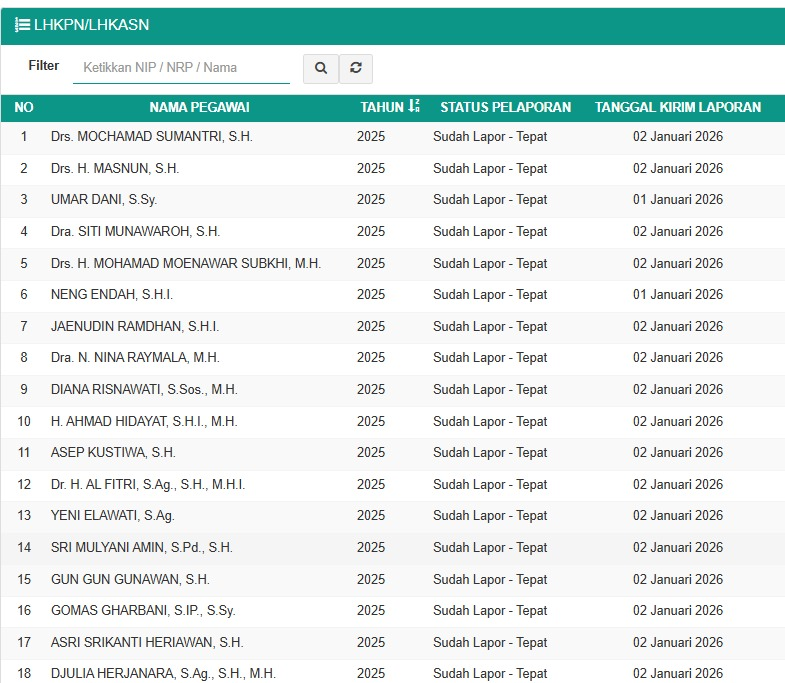Click the name DIANA RISNAWATI, S.Sos., M.H.
Screen dimensions: 785x683
coord(144,390)
